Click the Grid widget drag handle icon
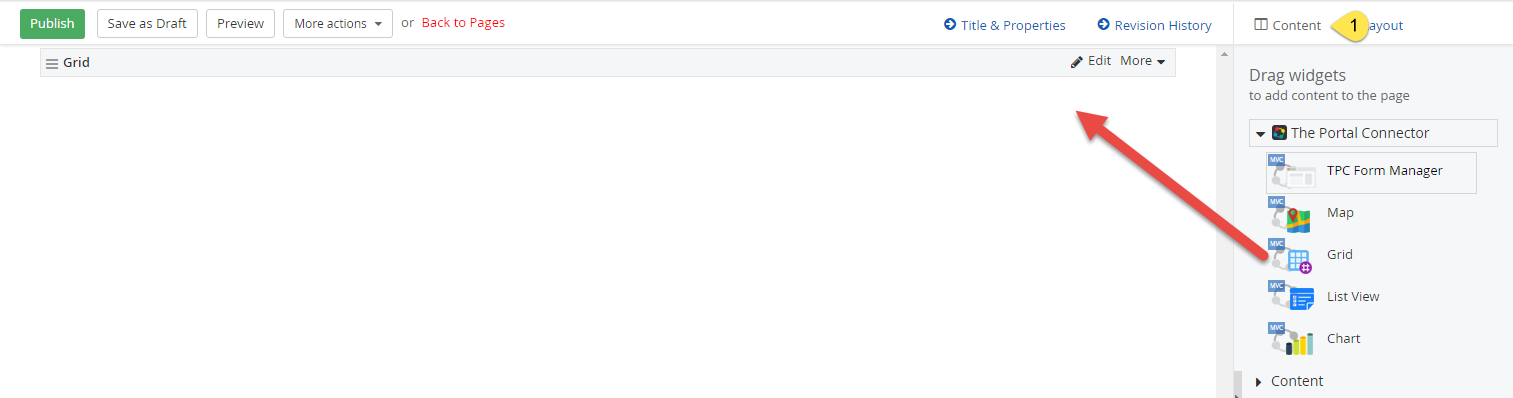 point(52,63)
